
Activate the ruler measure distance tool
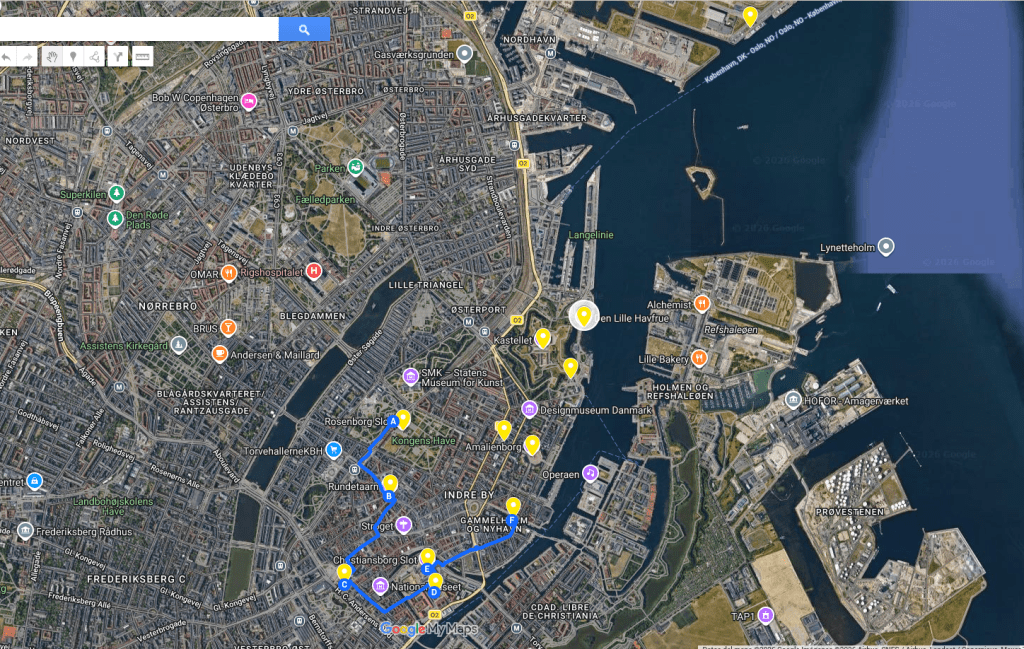point(142,57)
